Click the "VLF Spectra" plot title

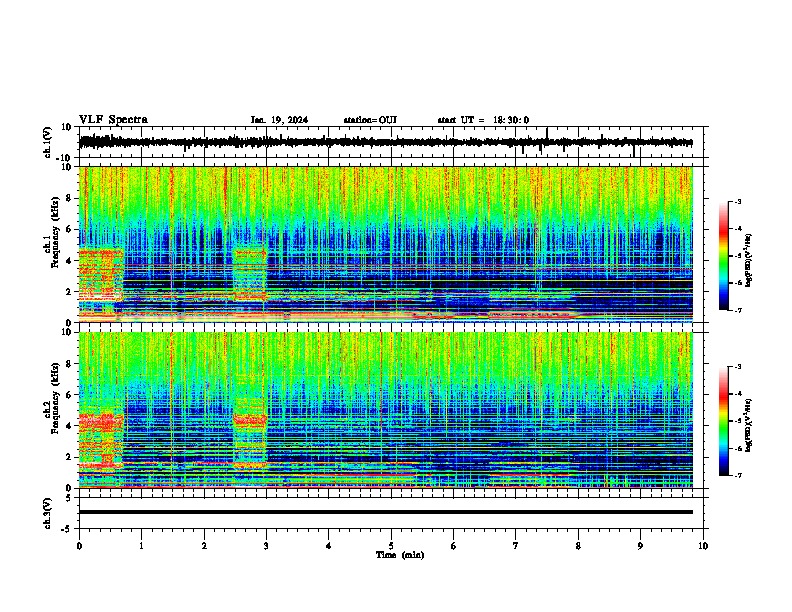[113, 120]
